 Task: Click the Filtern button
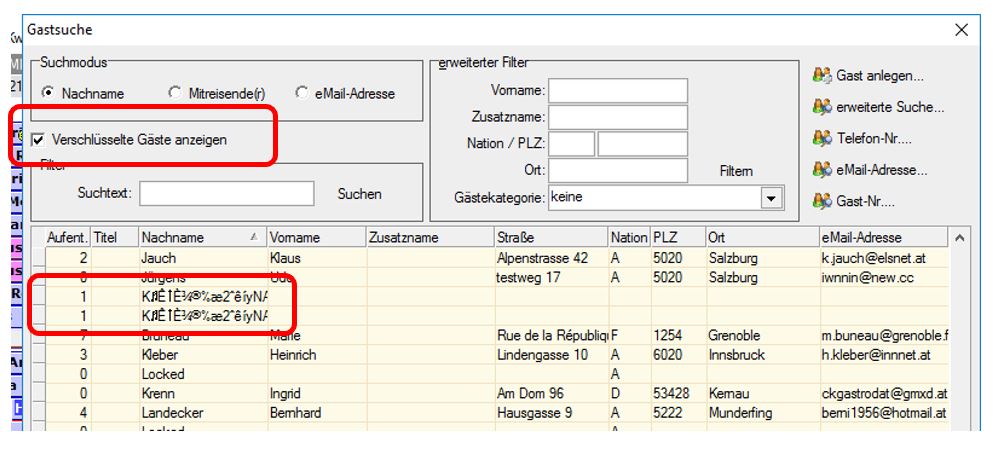tap(735, 171)
